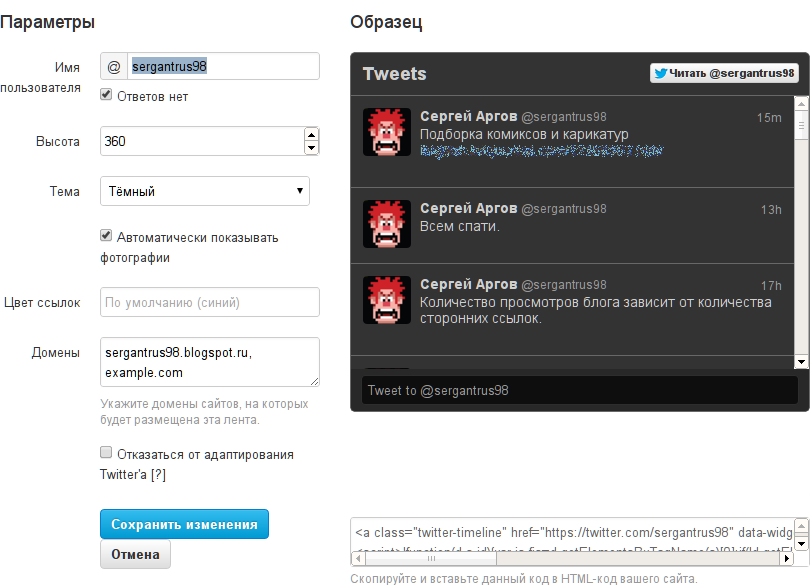Click 'Tweet to @sergantrus98' input box
This screenshot has width=812, height=587.
[580, 390]
